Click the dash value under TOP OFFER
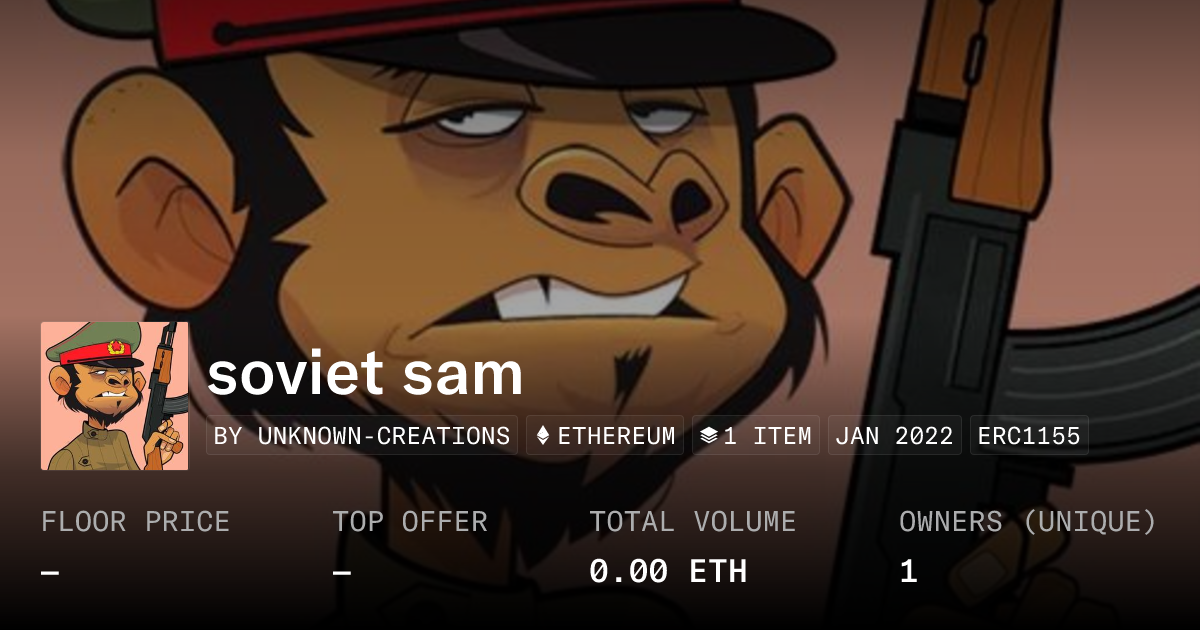 point(342,572)
